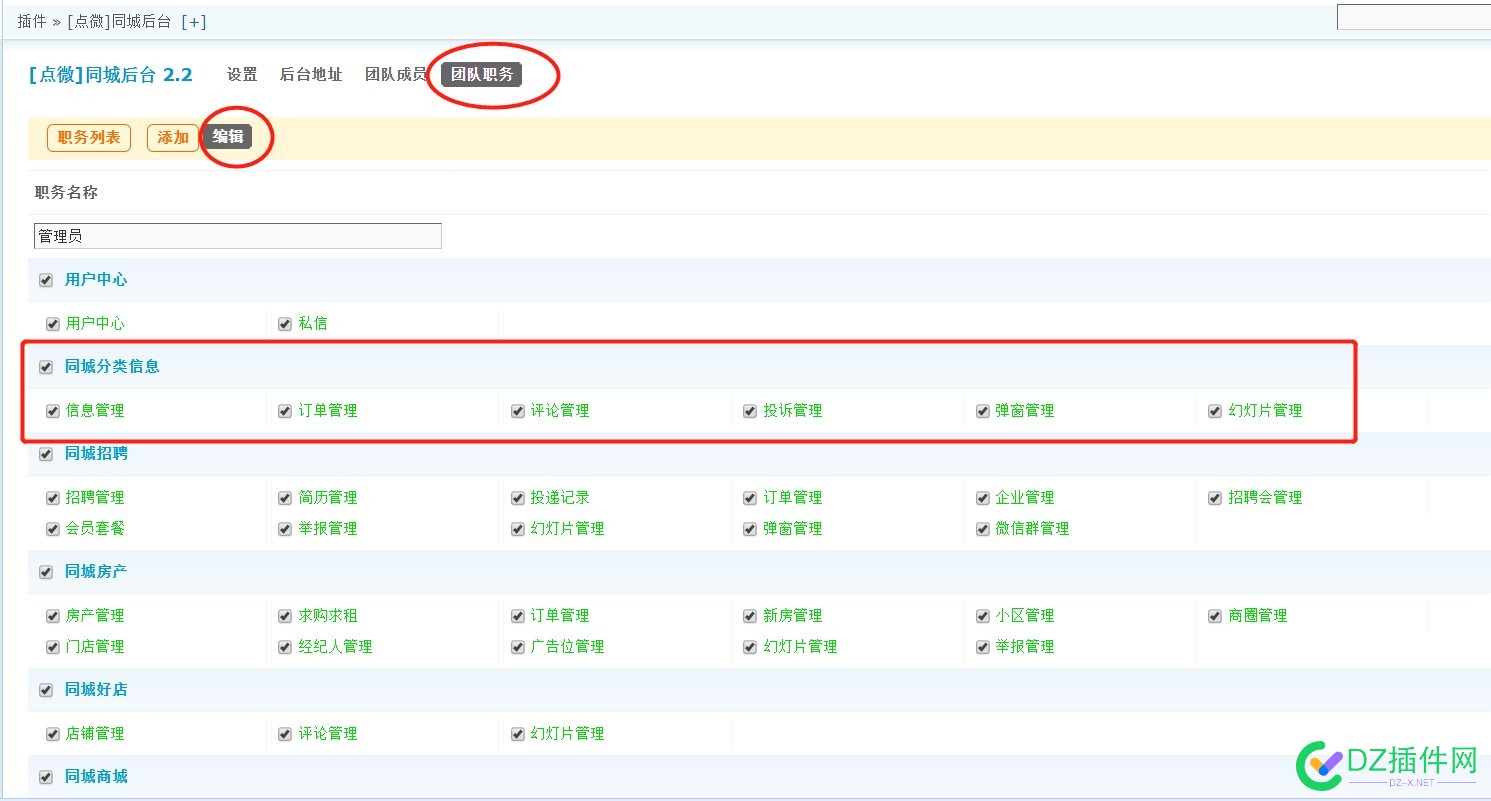
Task: Toggle the 用户中心 section header checkbox
Action: pos(46,281)
